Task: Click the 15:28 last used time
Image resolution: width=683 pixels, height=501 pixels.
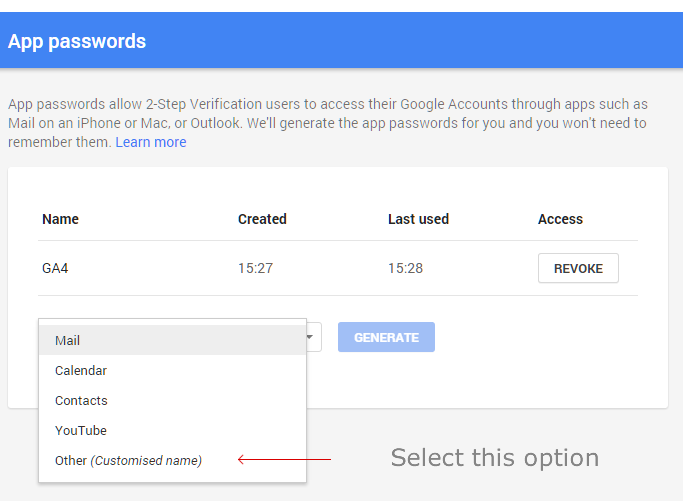Action: (406, 268)
